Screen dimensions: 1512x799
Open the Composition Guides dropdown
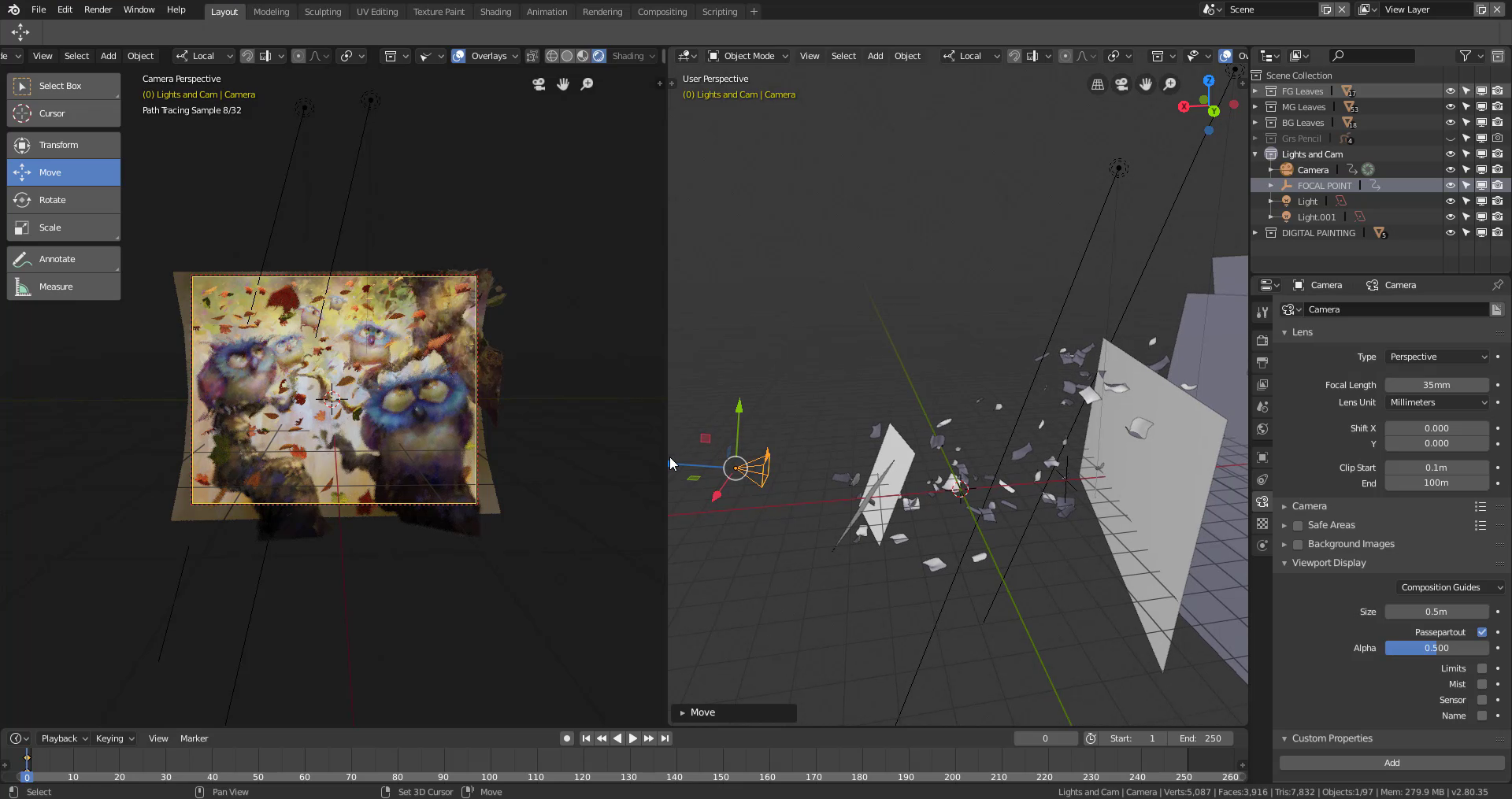click(x=1450, y=587)
